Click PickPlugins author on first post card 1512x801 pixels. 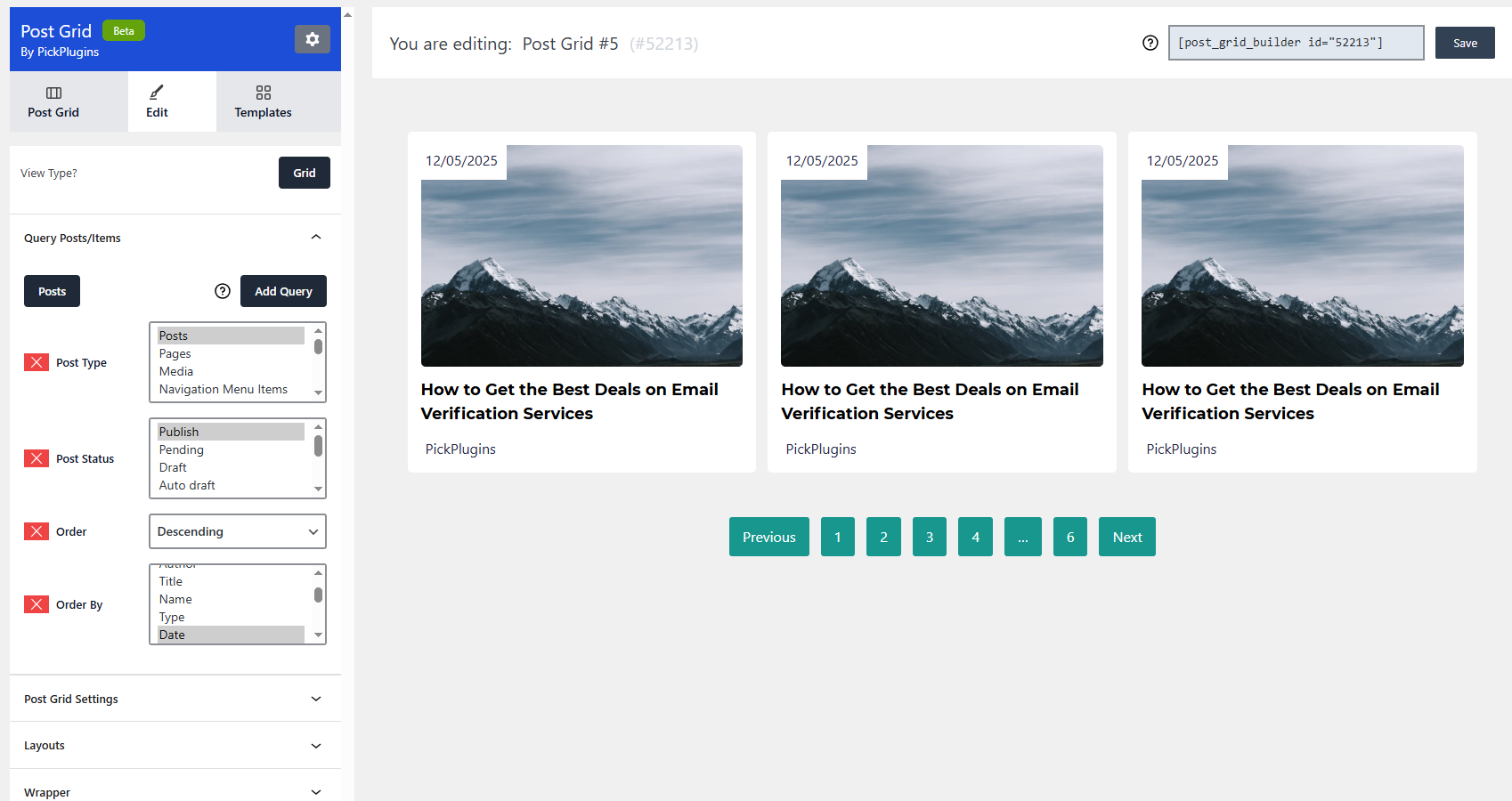[x=460, y=449]
